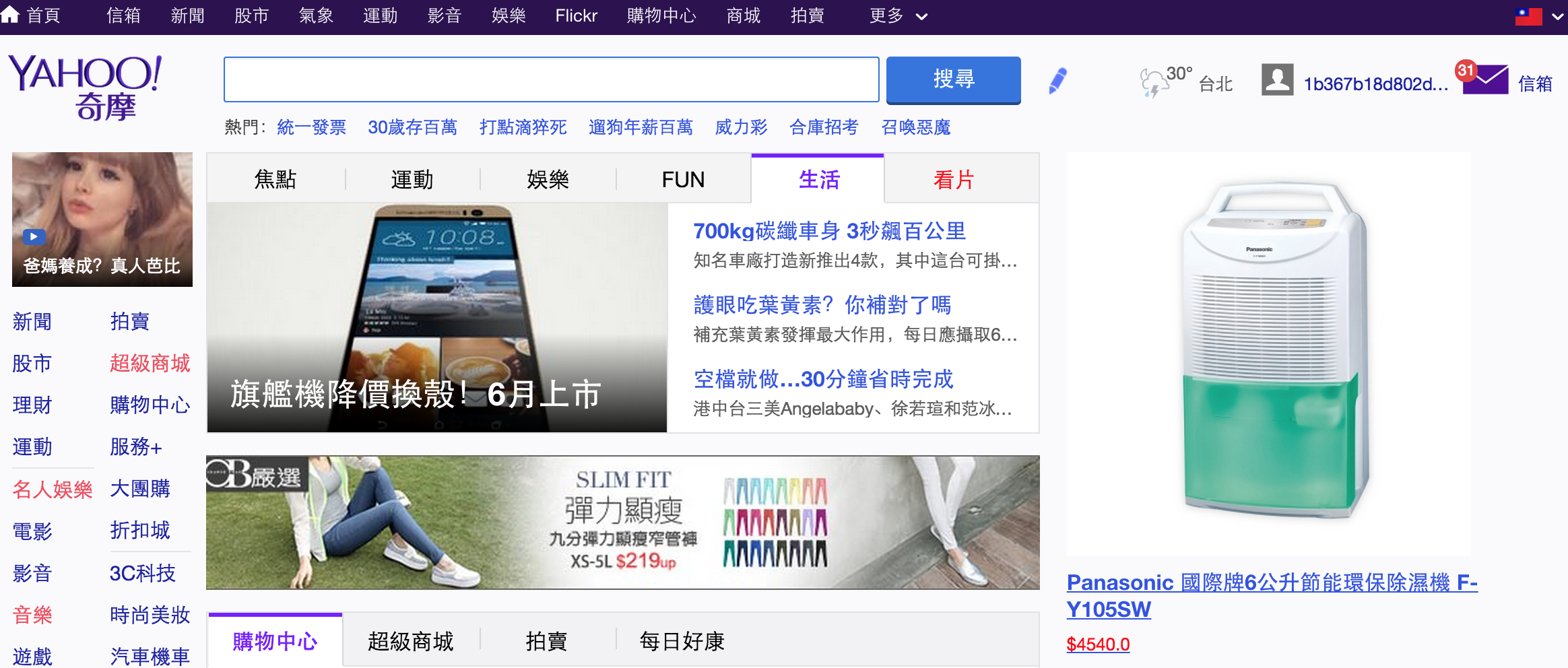The image size is (1568, 668).
Task: Click the Yahoo奇摩 logo
Action: click(x=86, y=88)
